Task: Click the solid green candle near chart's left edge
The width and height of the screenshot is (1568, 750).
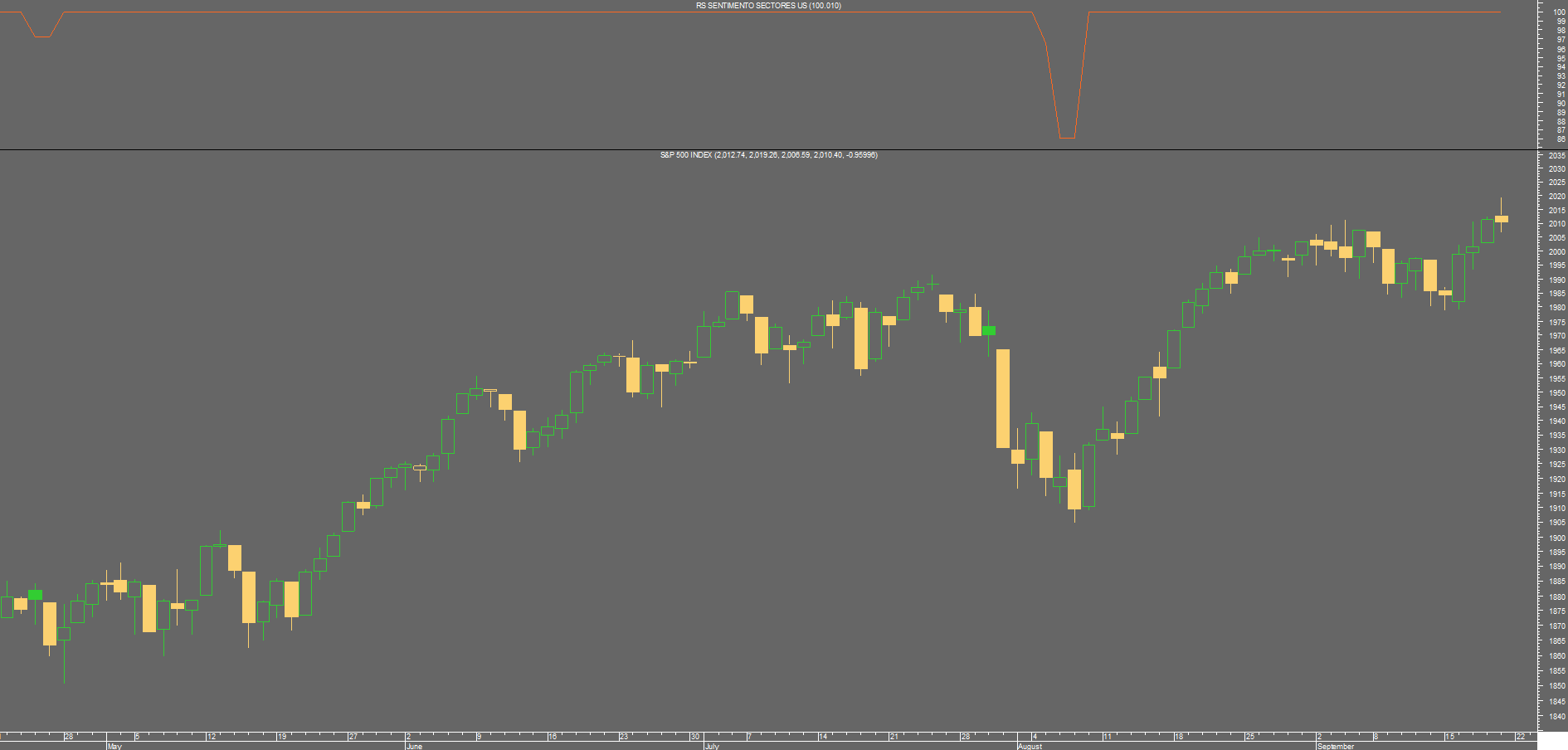Action: point(35,595)
